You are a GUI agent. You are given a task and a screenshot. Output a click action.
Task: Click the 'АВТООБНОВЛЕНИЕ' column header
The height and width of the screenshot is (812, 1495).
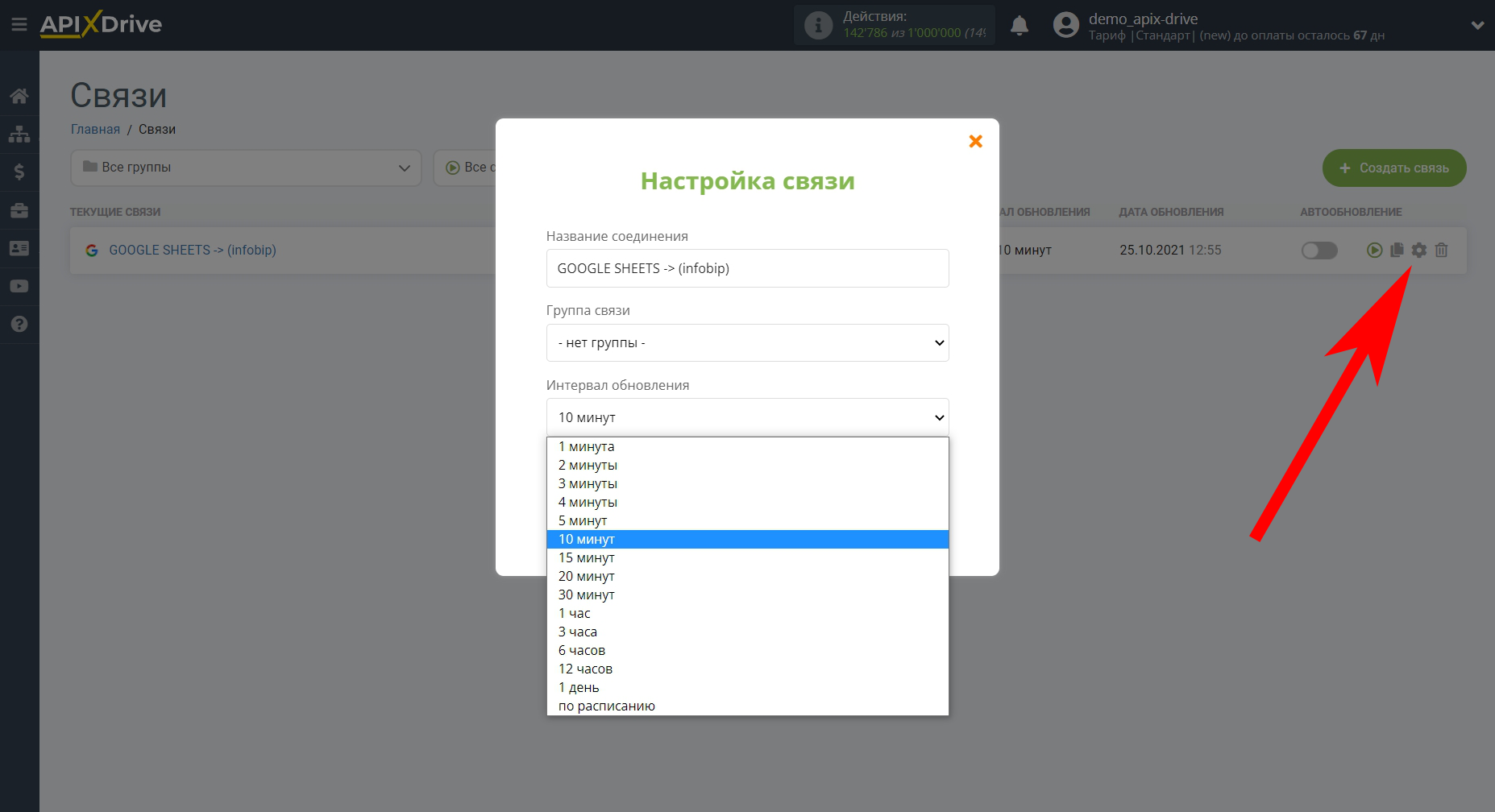click(x=1351, y=212)
